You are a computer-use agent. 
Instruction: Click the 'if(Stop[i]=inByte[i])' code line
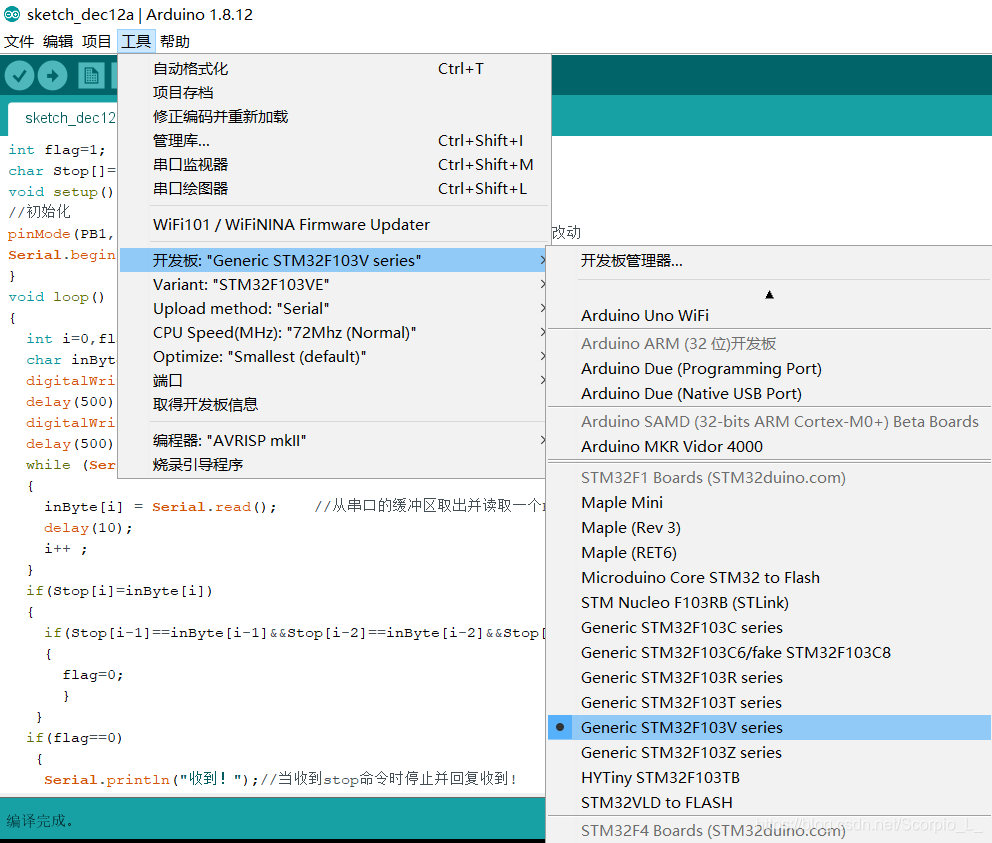[119, 591]
